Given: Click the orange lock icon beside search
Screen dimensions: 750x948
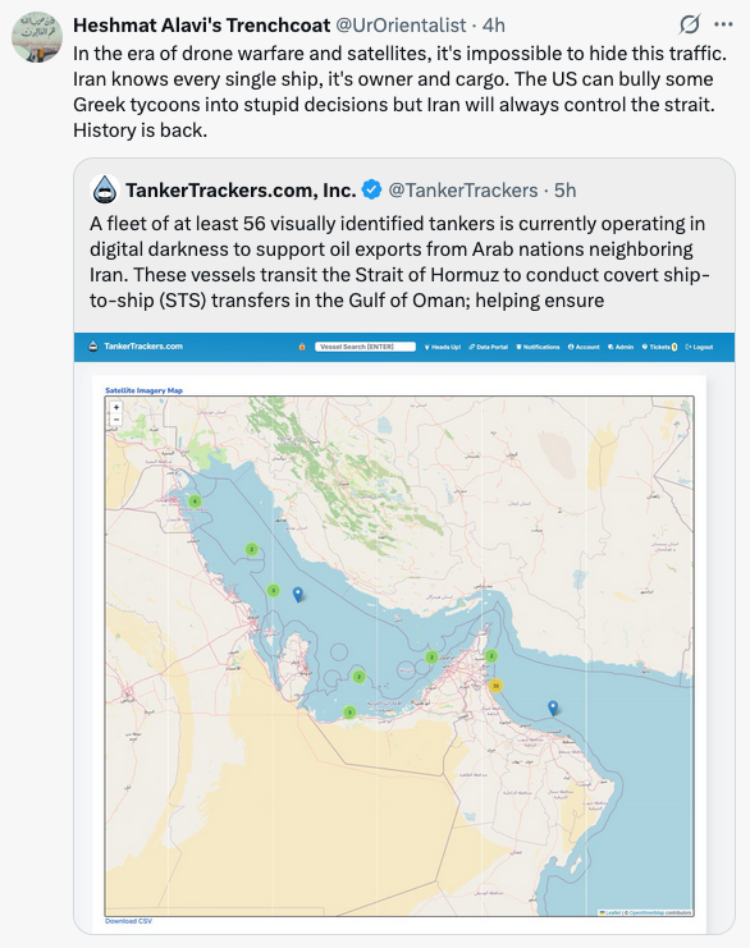Looking at the screenshot, I should (302, 346).
